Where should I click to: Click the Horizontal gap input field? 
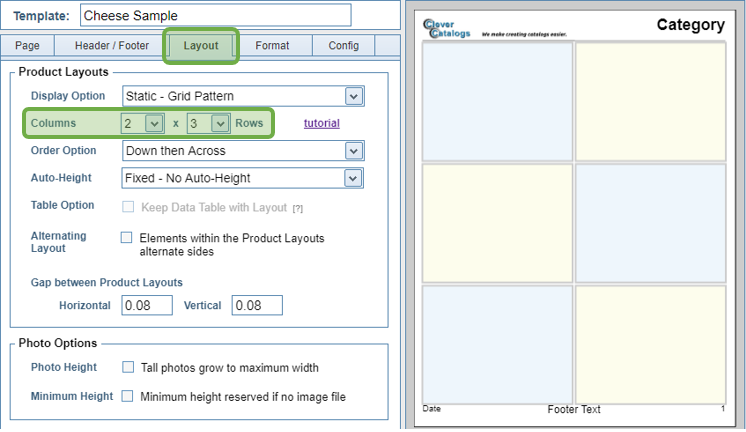(x=148, y=305)
